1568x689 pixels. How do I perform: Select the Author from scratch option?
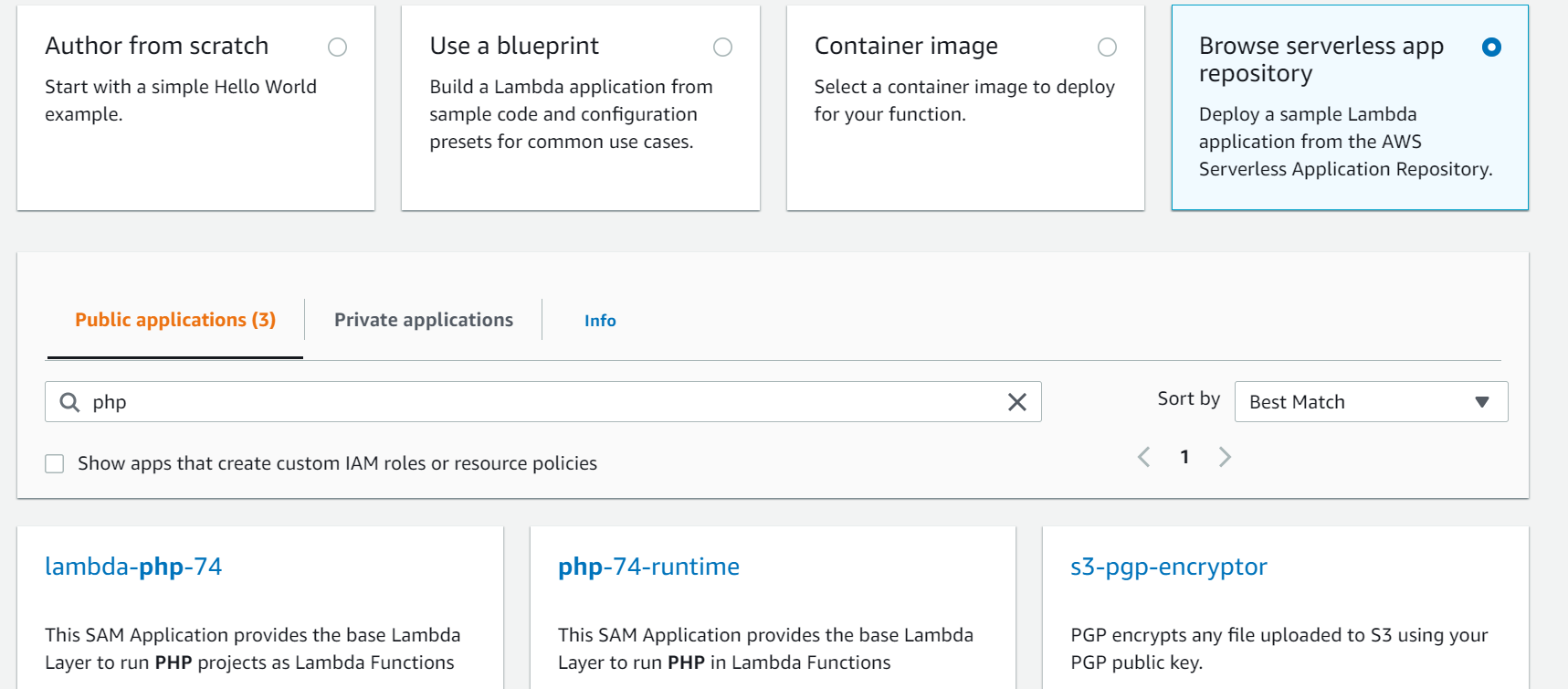click(337, 48)
